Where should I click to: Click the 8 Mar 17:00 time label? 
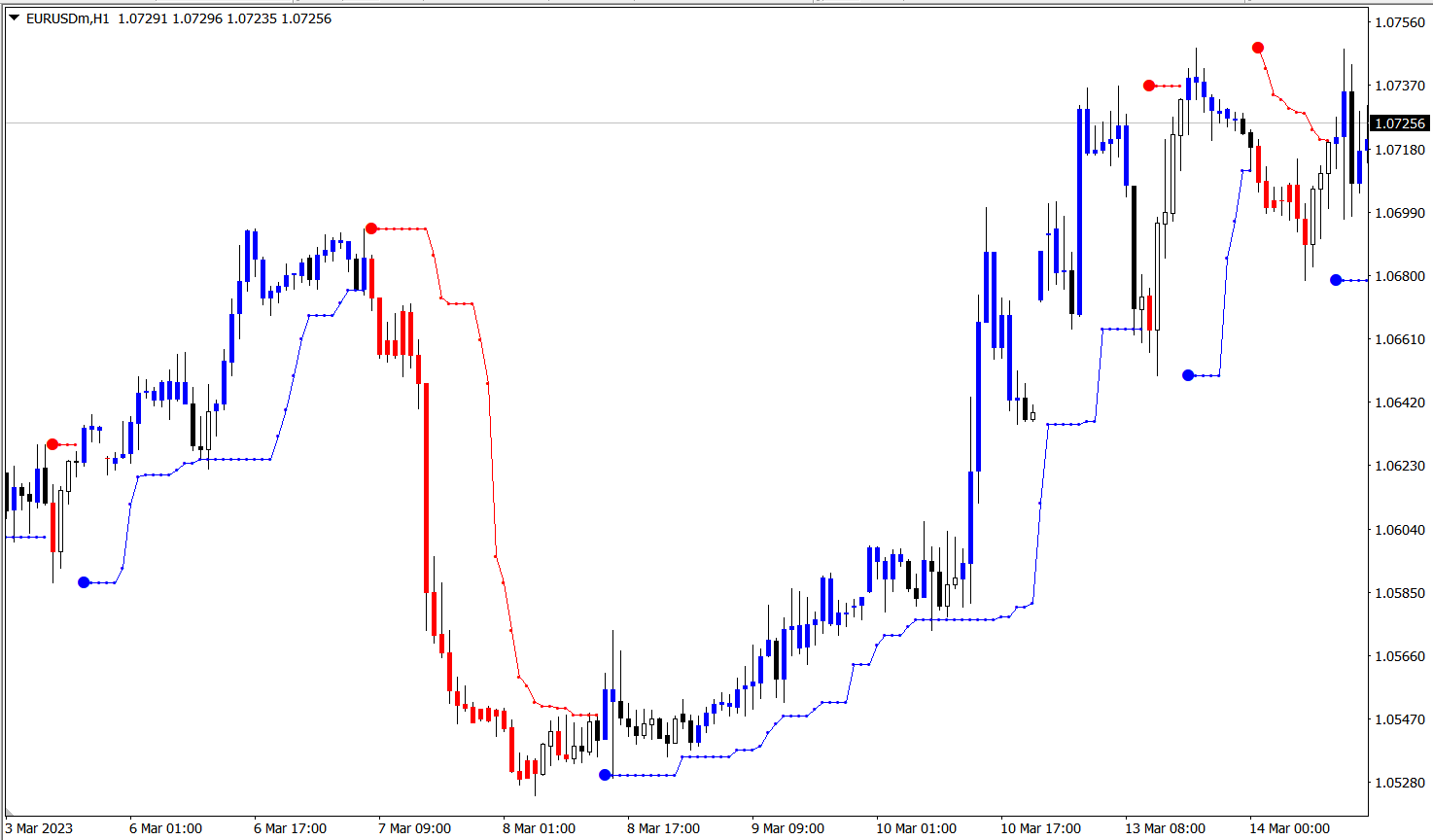[663, 828]
